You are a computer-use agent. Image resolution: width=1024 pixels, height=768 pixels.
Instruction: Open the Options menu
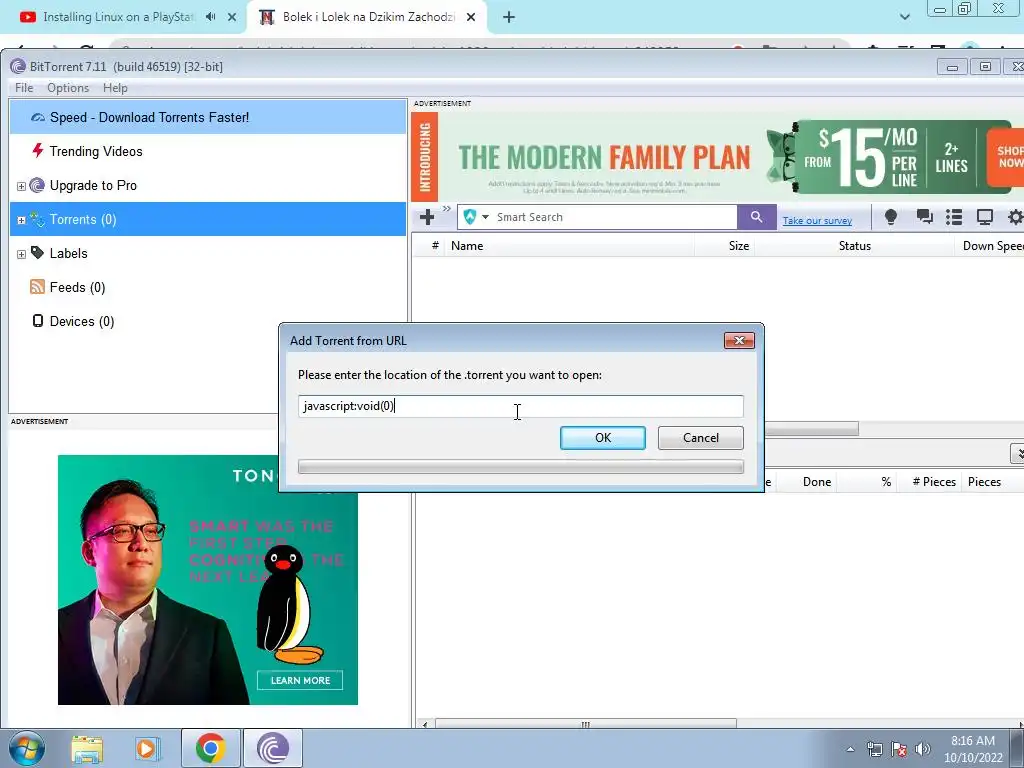[68, 88]
